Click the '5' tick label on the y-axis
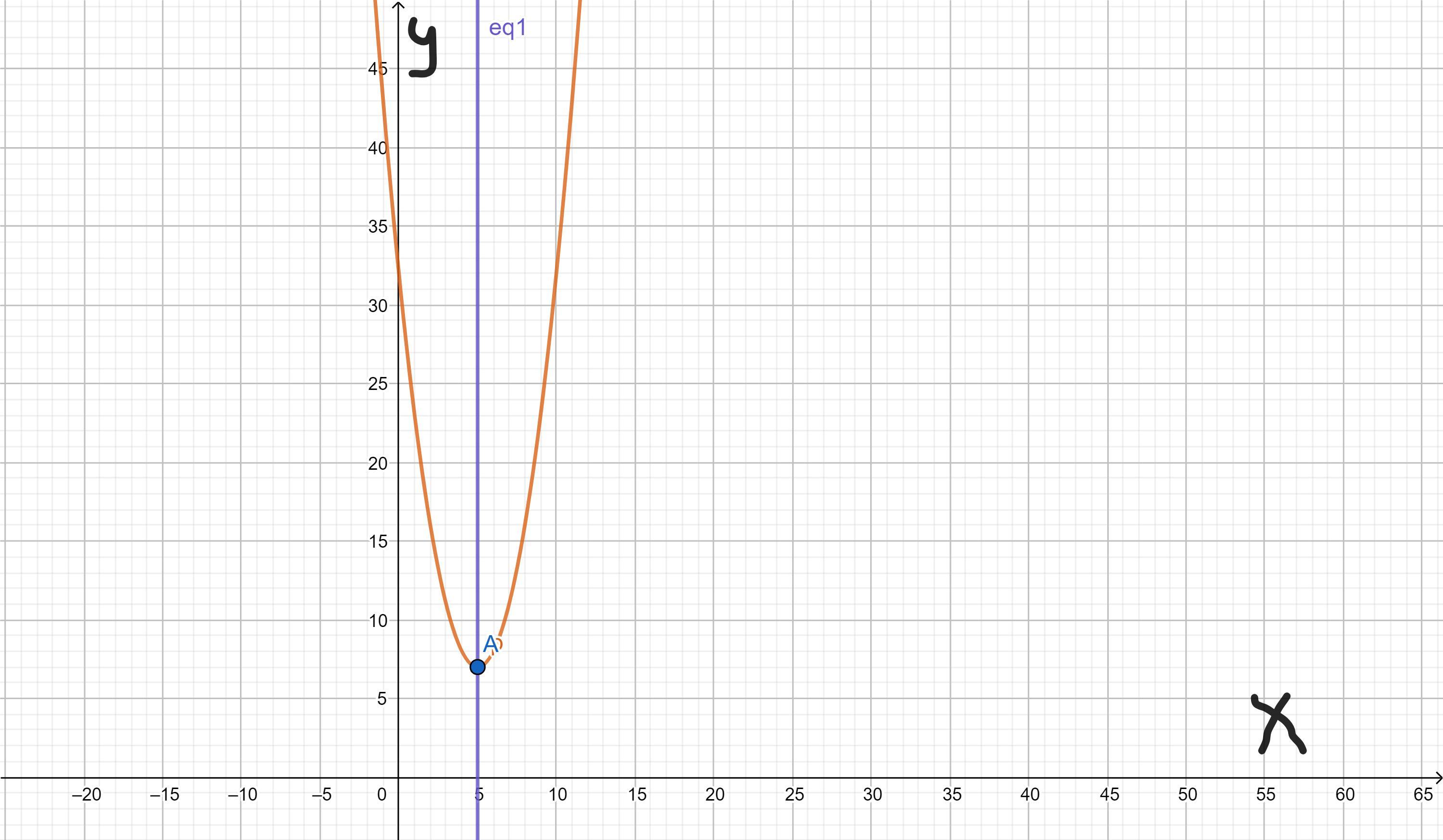The width and height of the screenshot is (1443, 840). tap(382, 699)
